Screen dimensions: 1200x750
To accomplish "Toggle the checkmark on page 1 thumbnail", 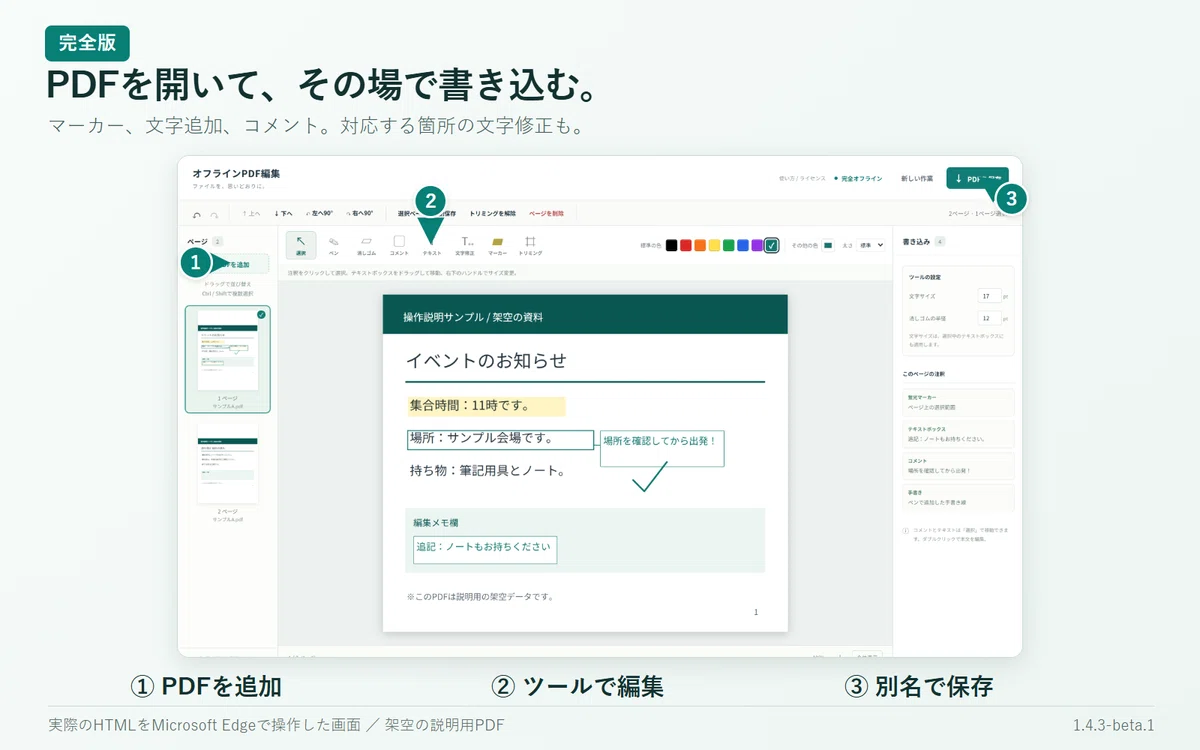I will point(261,314).
